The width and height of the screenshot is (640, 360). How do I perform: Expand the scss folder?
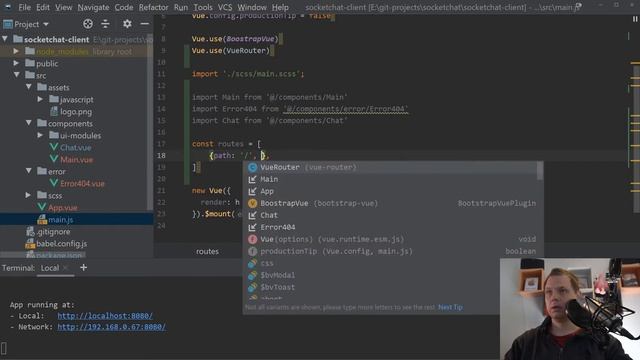click(28, 195)
